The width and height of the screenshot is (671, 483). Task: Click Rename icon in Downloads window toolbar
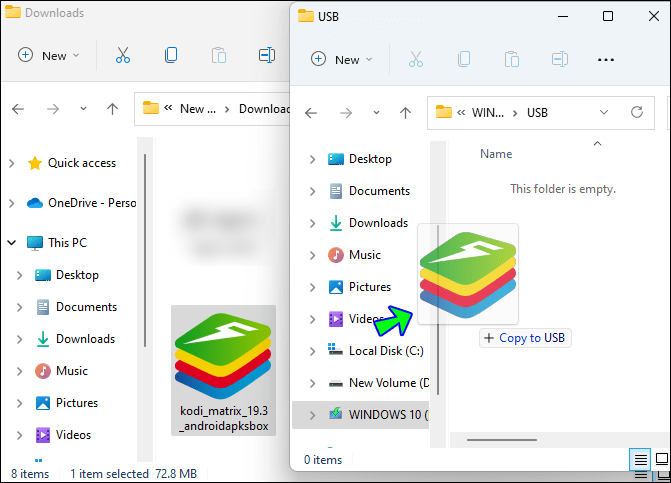267,56
